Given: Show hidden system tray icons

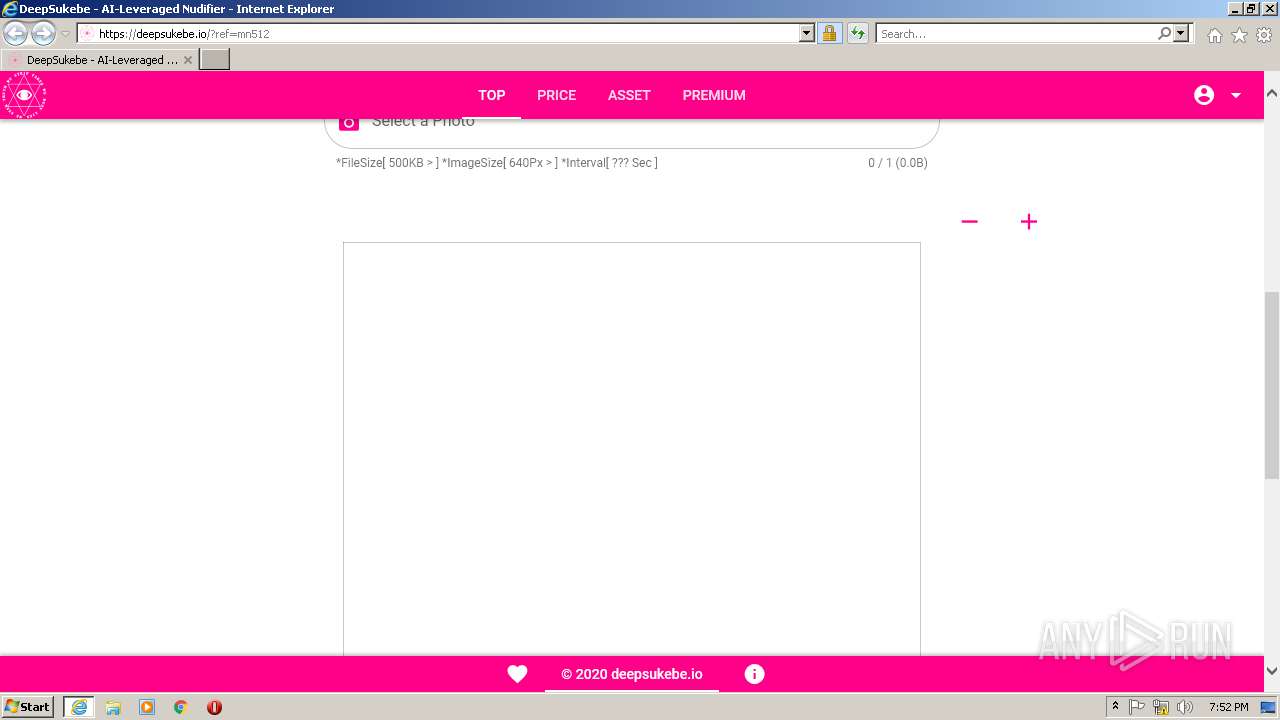Looking at the screenshot, I should point(1115,707).
